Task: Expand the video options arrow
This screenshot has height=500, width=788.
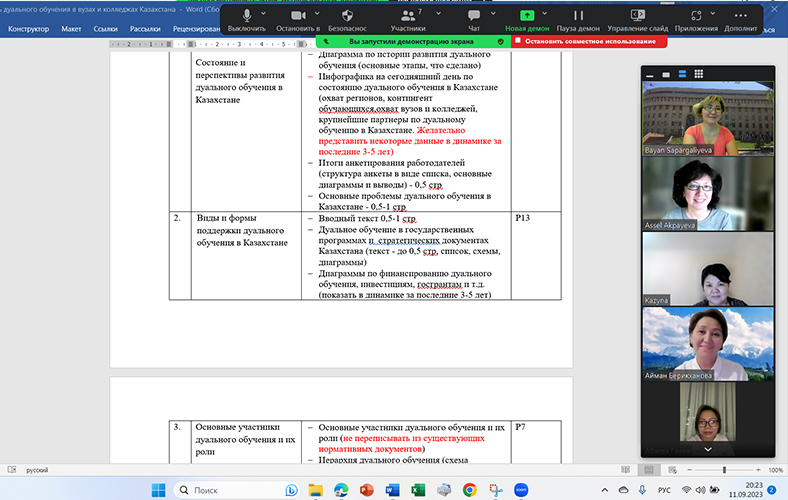Action: click(319, 15)
